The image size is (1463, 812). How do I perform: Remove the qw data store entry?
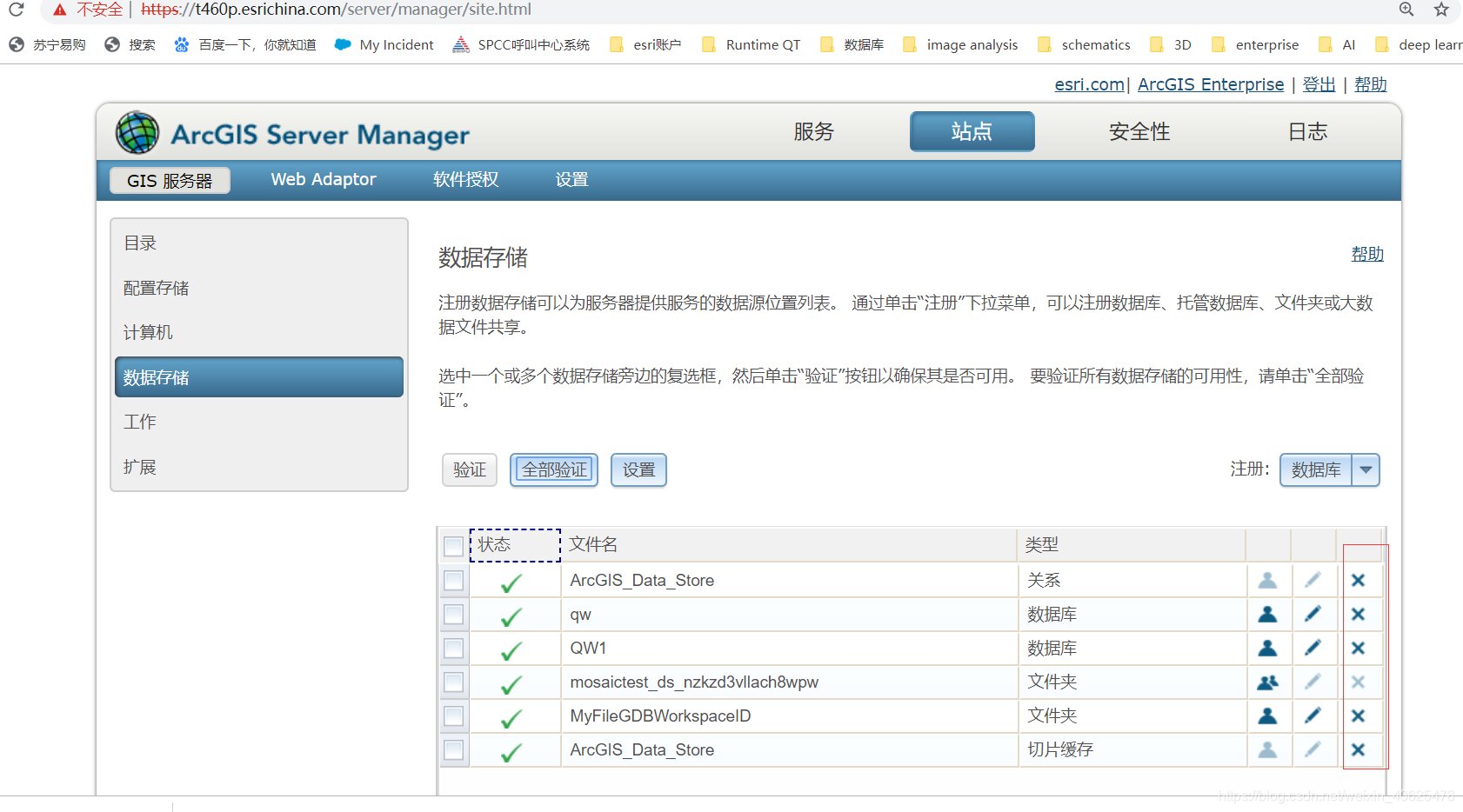[1359, 614]
